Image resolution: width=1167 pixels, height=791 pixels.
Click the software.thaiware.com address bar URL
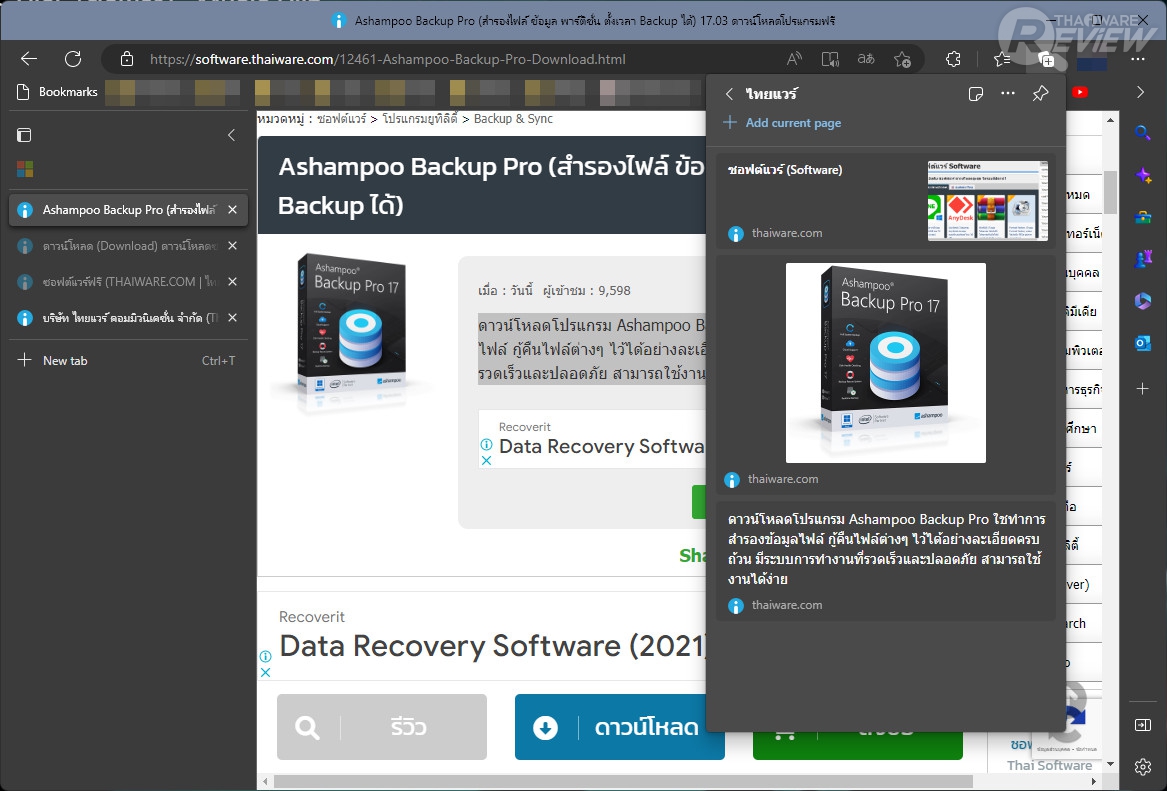click(387, 59)
